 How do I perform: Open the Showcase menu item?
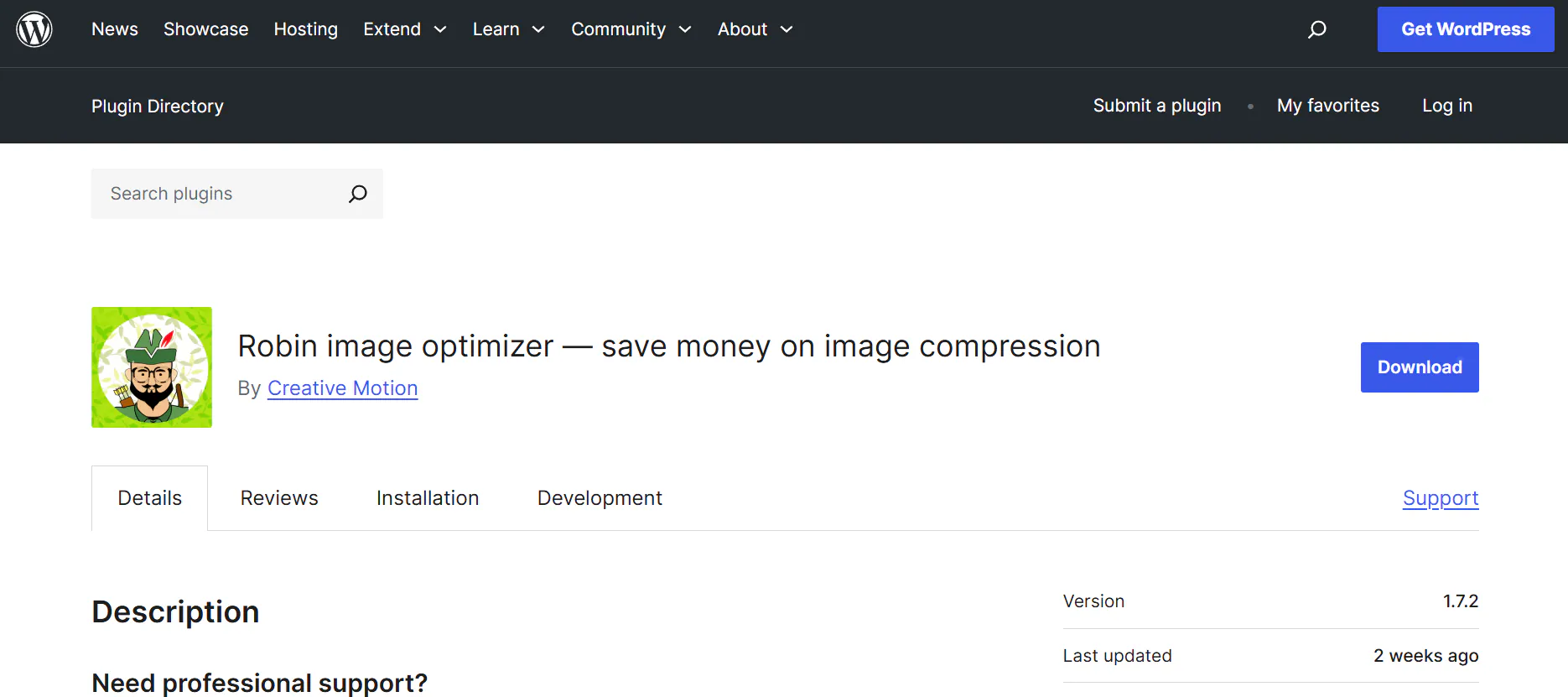pos(206,29)
